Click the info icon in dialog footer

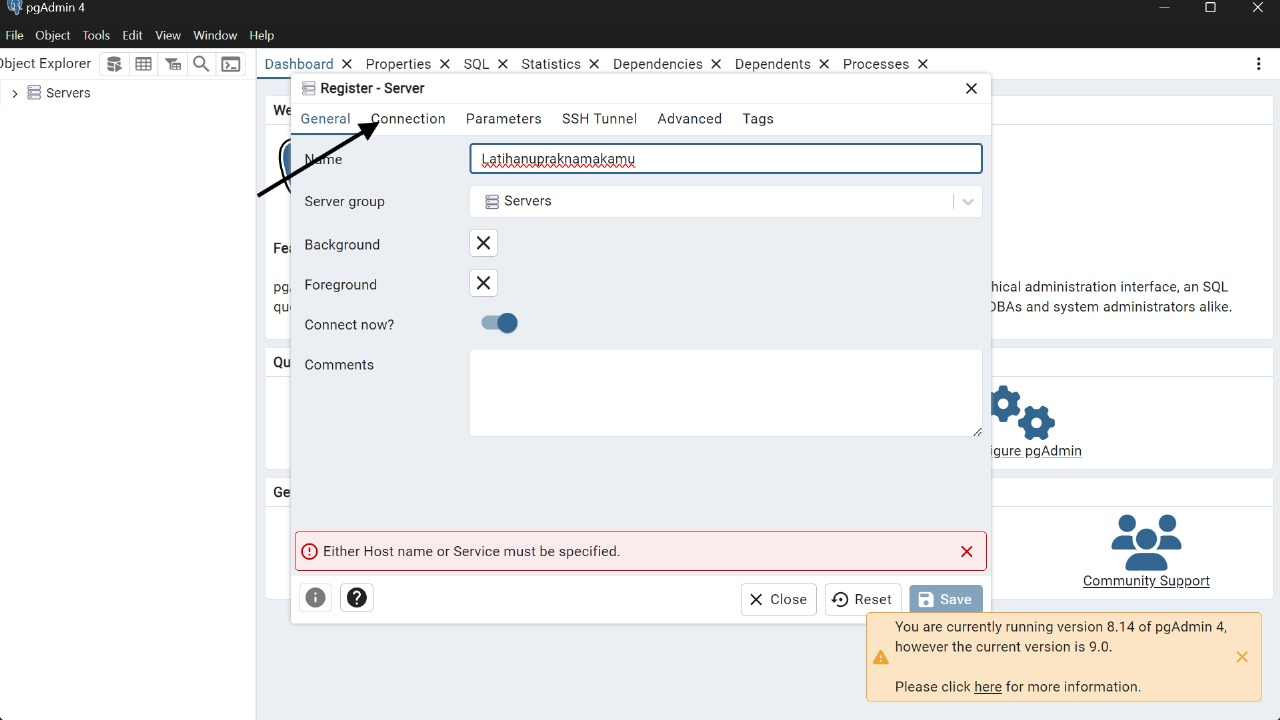tap(316, 598)
